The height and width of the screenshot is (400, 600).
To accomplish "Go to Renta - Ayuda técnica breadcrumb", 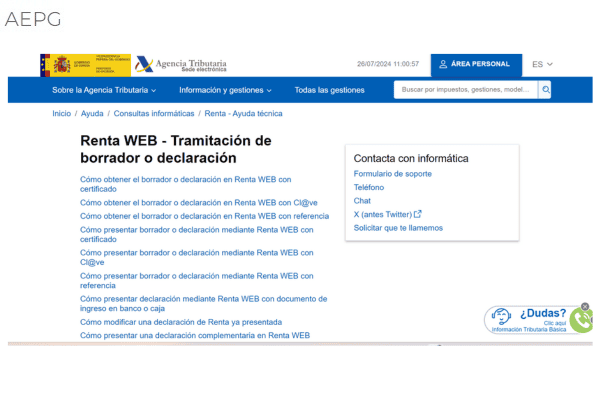I will click(243, 114).
